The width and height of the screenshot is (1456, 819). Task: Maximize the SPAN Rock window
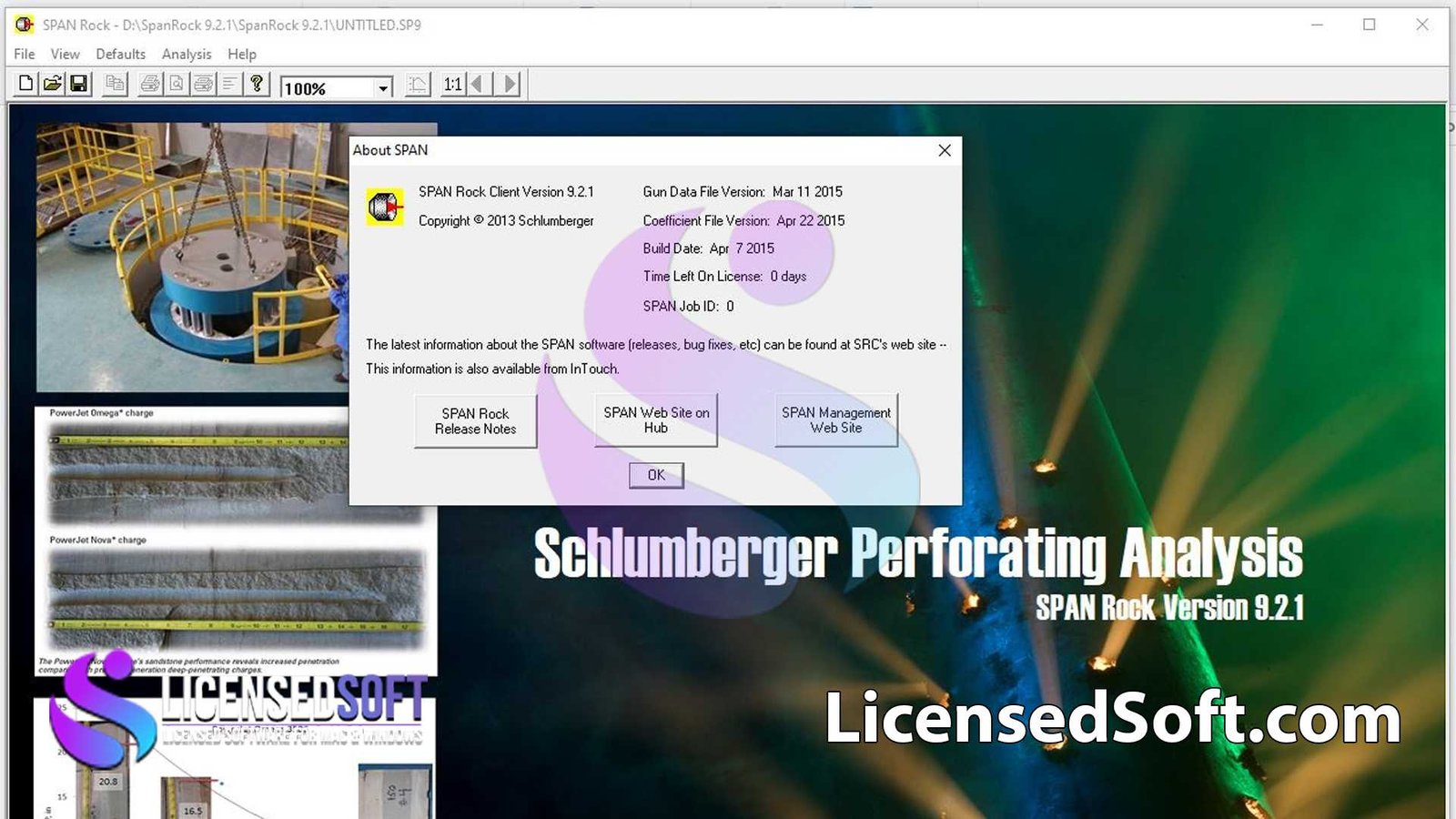[x=1369, y=25]
